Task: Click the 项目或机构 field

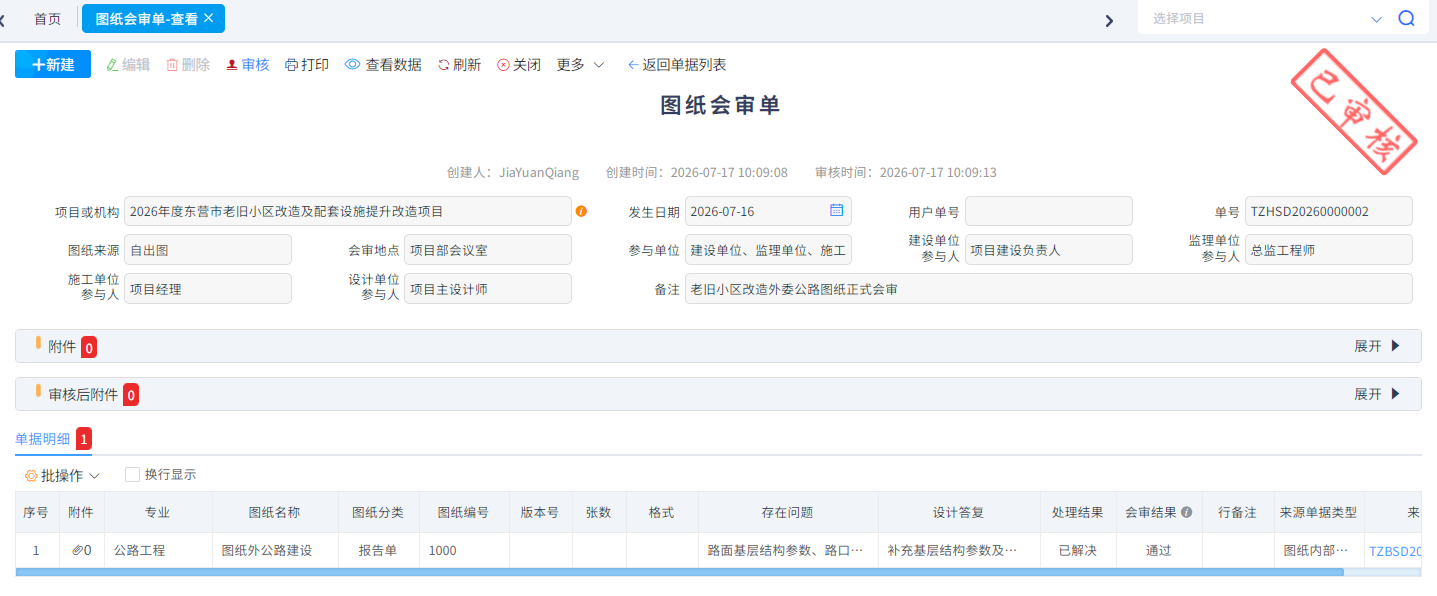Action: point(348,211)
